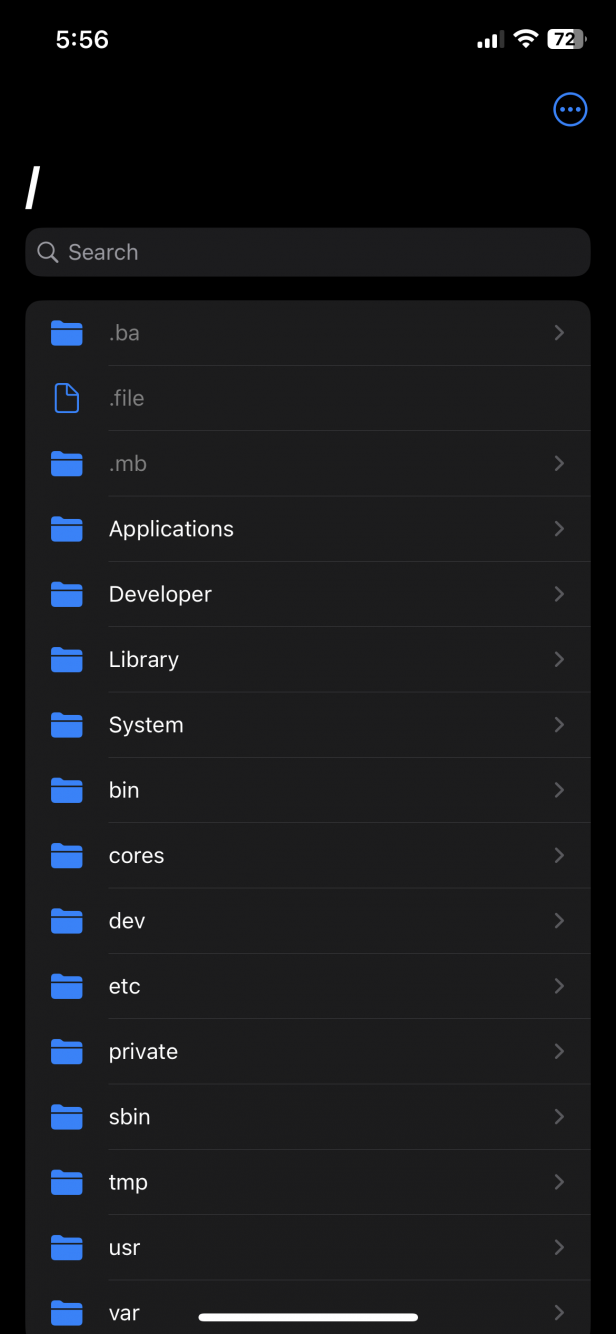This screenshot has height=1334, width=616.
Task: Open the Applications label
Action: [171, 529]
